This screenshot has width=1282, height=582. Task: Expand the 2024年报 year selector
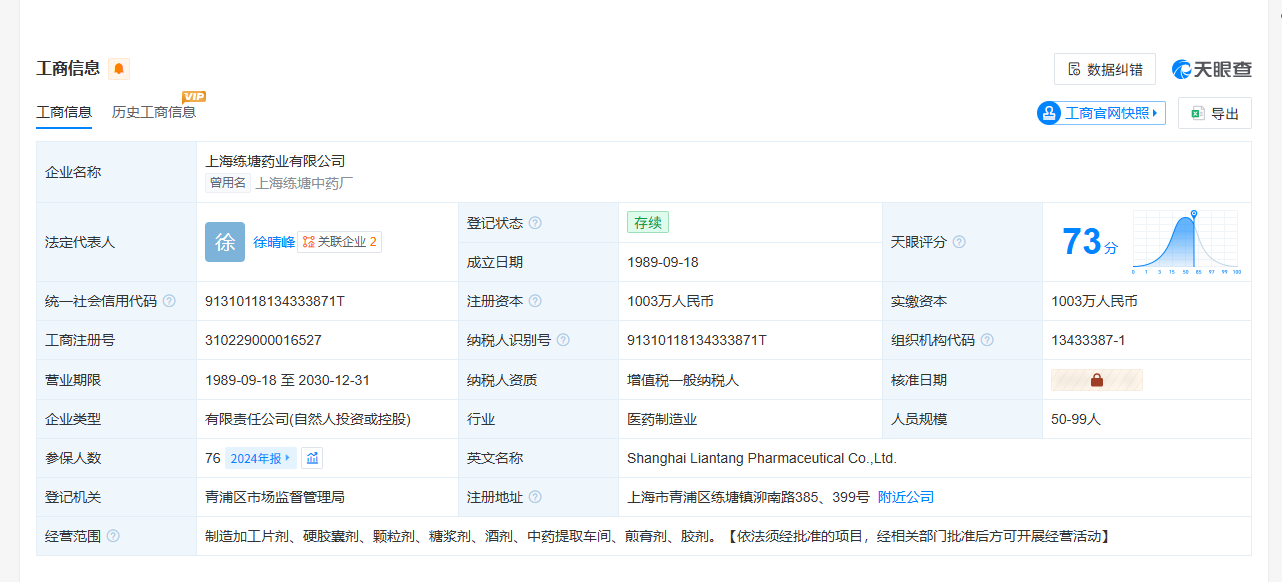coord(260,458)
